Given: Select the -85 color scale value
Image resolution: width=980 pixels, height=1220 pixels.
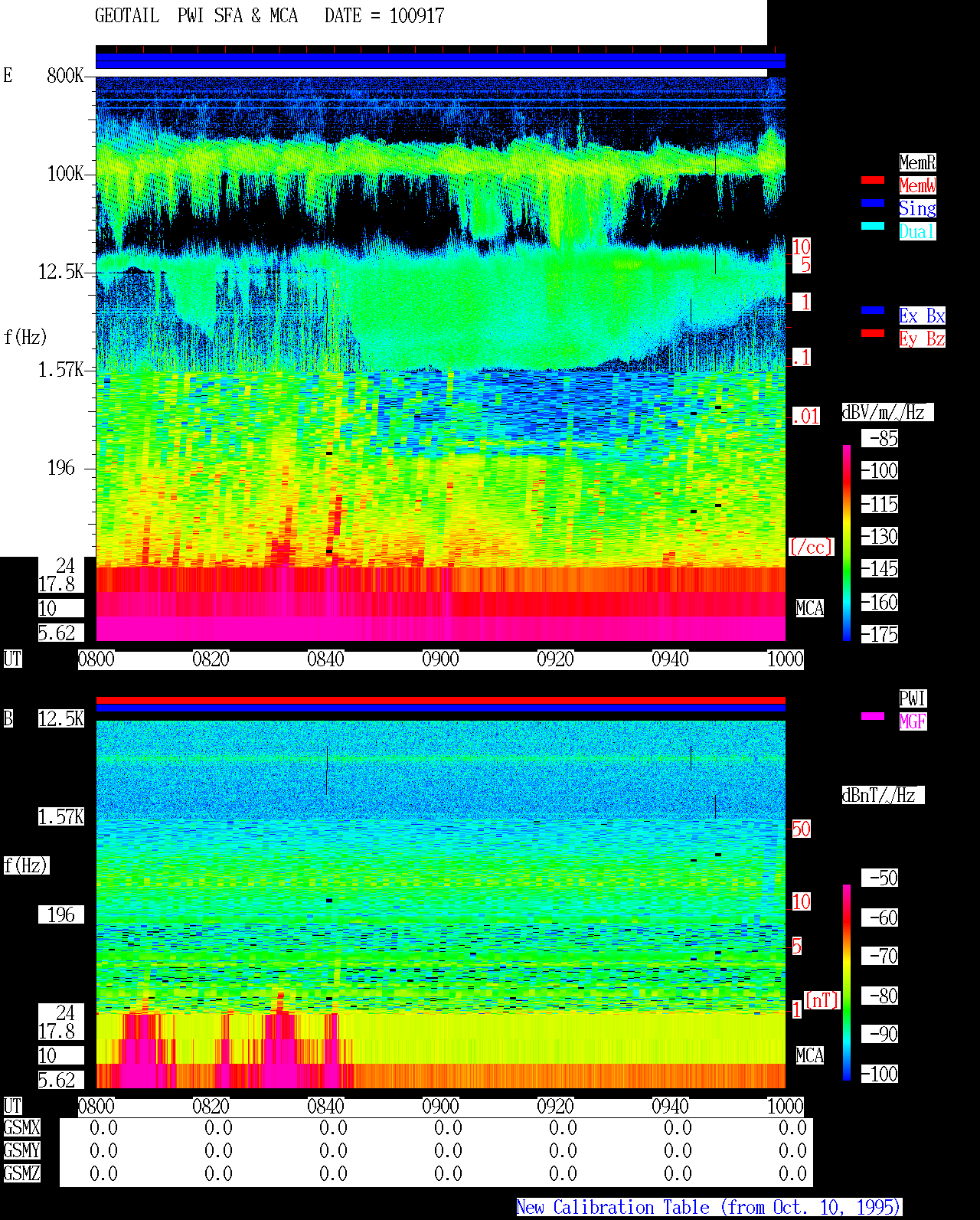Looking at the screenshot, I should [880, 438].
